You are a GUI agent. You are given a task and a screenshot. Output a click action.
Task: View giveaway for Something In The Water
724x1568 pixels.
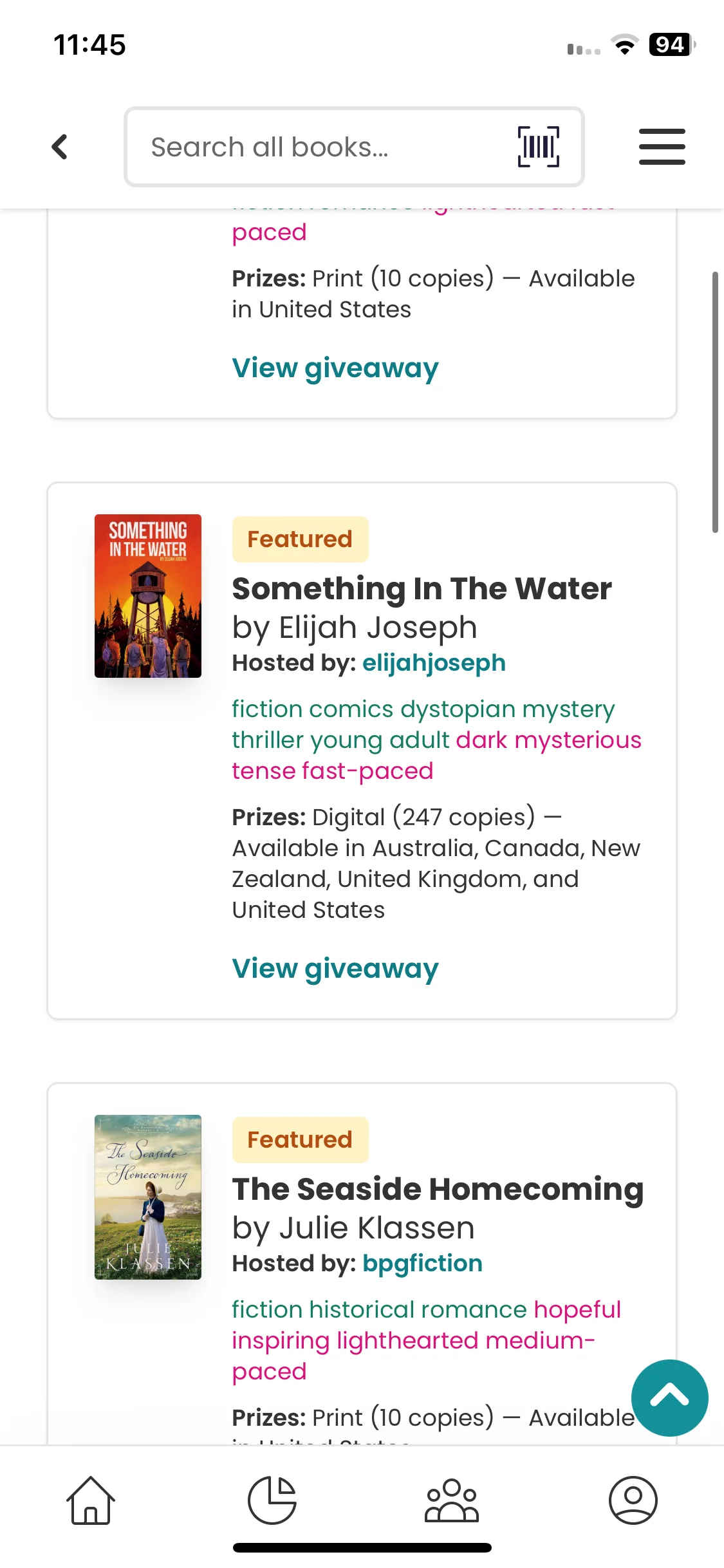(x=335, y=968)
